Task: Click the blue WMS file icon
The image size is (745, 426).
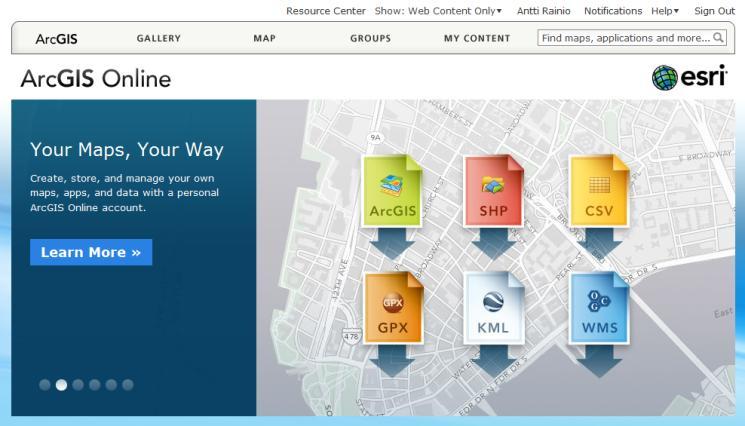Action: [599, 308]
